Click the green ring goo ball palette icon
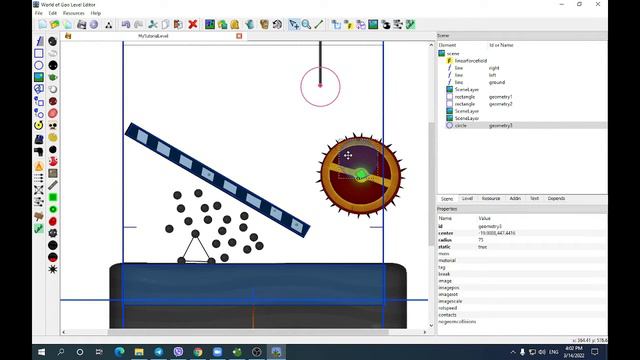The height and width of the screenshot is (360, 640). [x=53, y=209]
